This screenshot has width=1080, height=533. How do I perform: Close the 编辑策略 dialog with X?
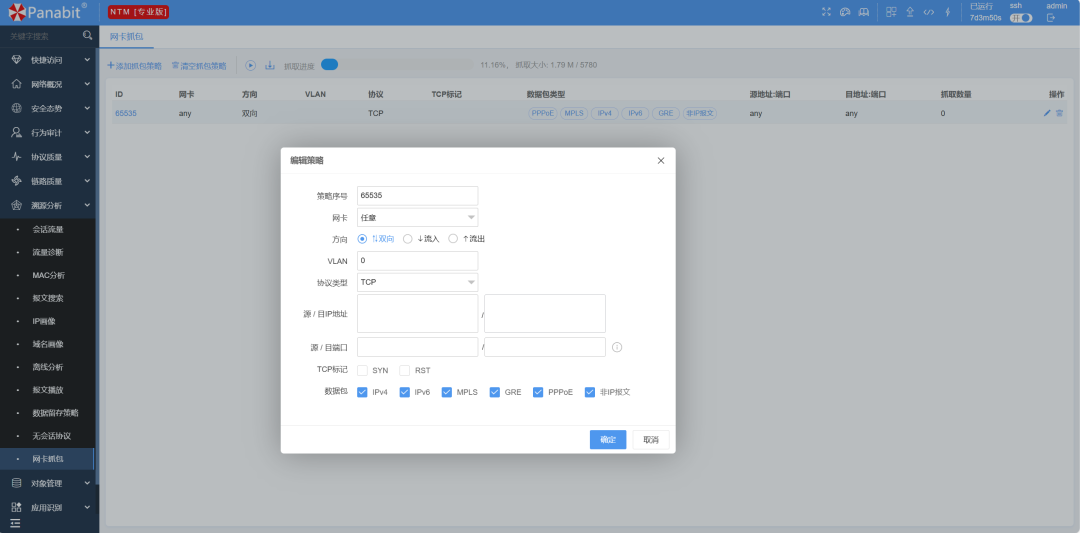pyautogui.click(x=661, y=160)
